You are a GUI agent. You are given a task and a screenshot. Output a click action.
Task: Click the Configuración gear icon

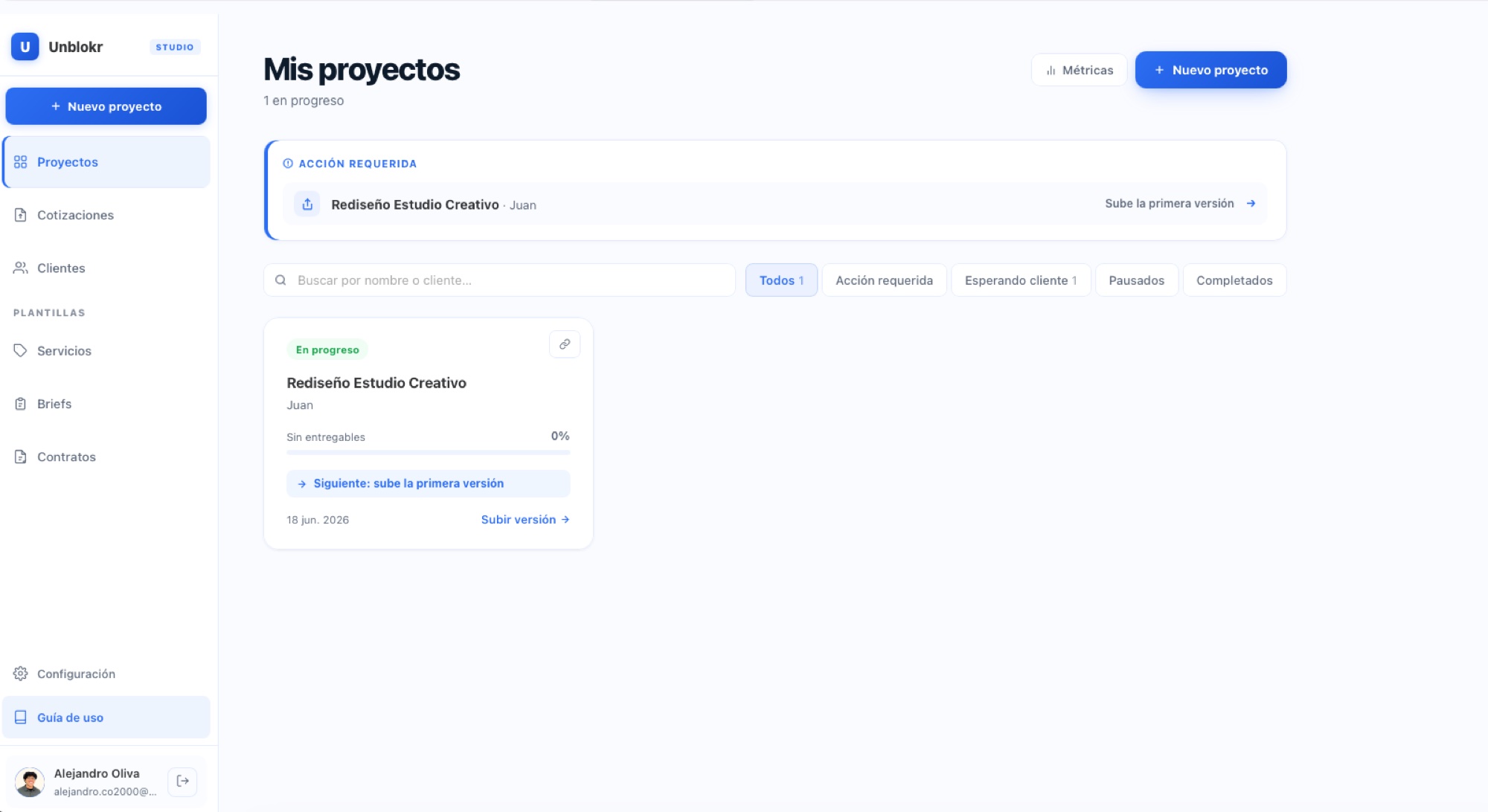pos(20,674)
